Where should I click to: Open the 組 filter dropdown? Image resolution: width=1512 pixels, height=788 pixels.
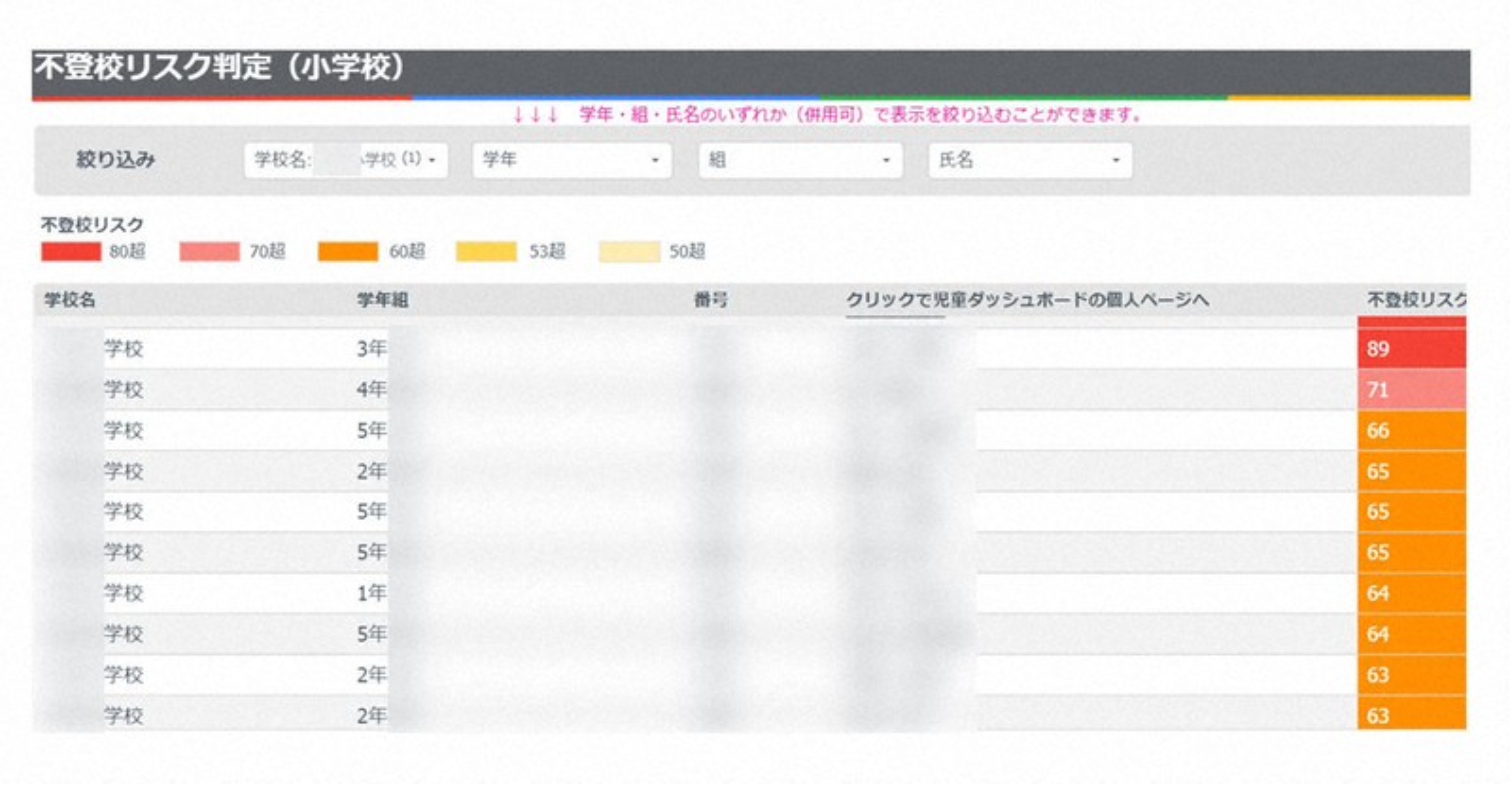(800, 160)
